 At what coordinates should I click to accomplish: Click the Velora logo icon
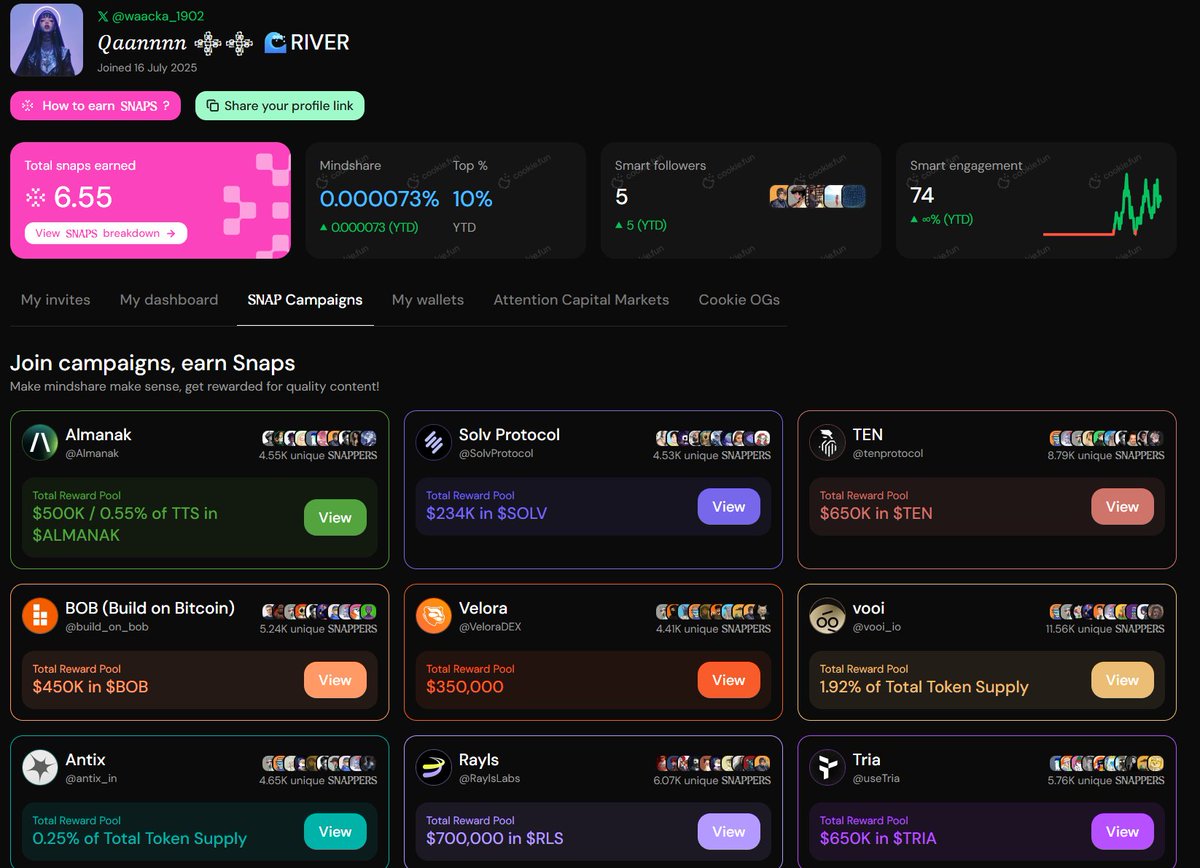pos(434,616)
